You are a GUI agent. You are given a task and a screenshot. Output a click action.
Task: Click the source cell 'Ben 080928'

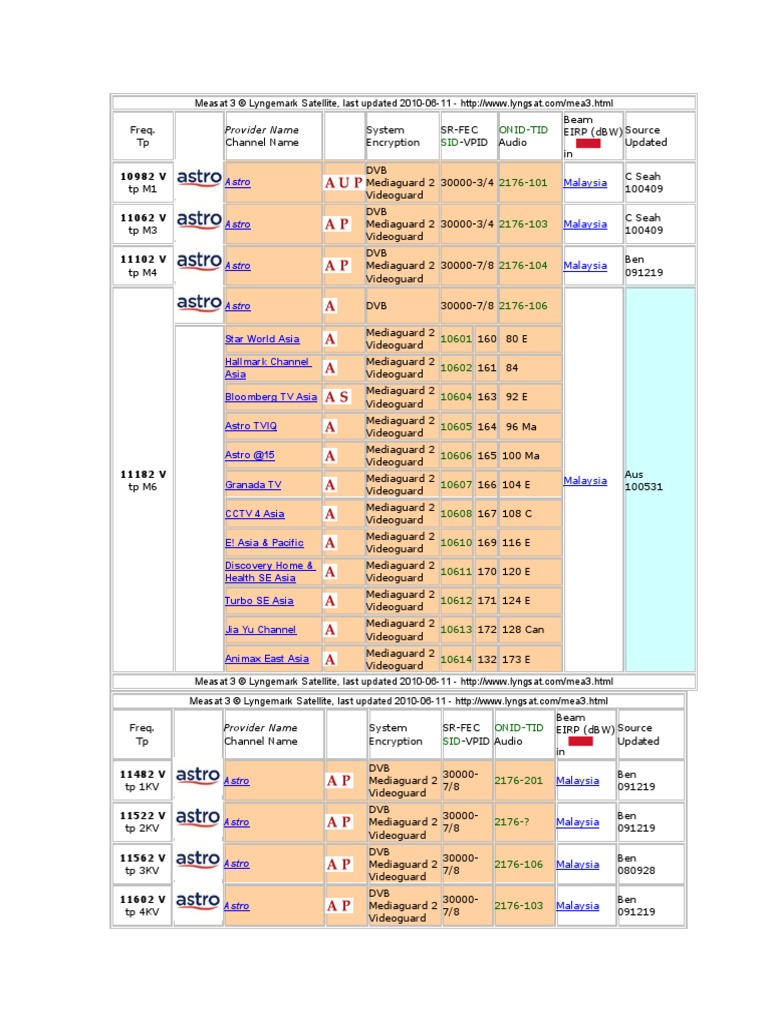(x=650, y=864)
